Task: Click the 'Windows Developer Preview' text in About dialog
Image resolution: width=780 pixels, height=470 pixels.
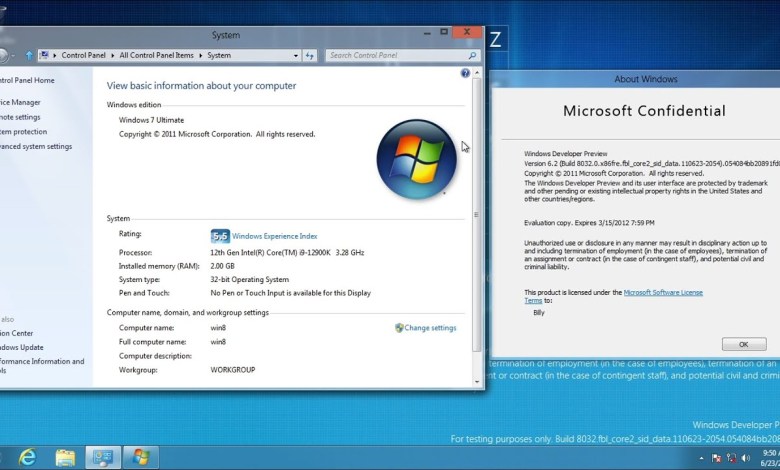Action: point(566,154)
